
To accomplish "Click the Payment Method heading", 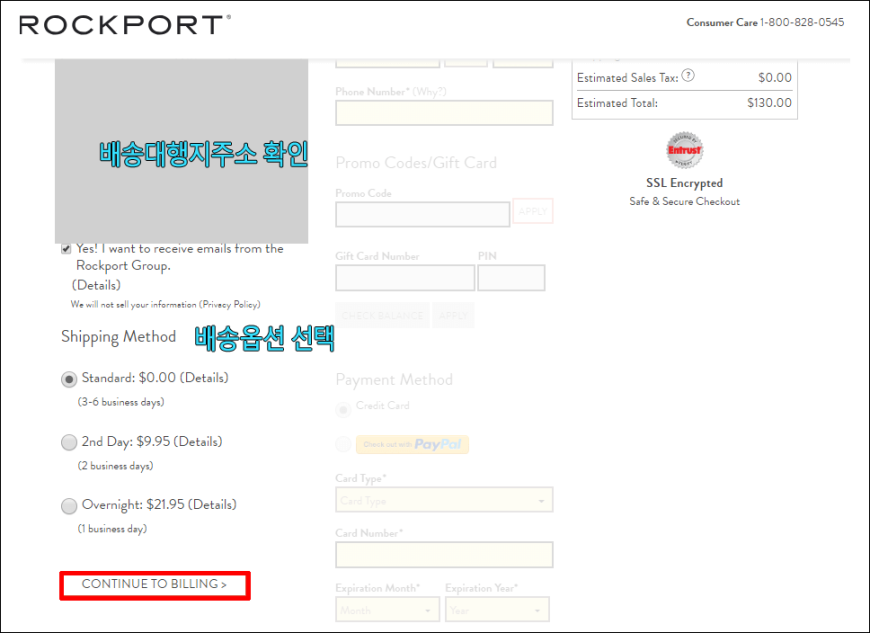I will [394, 380].
